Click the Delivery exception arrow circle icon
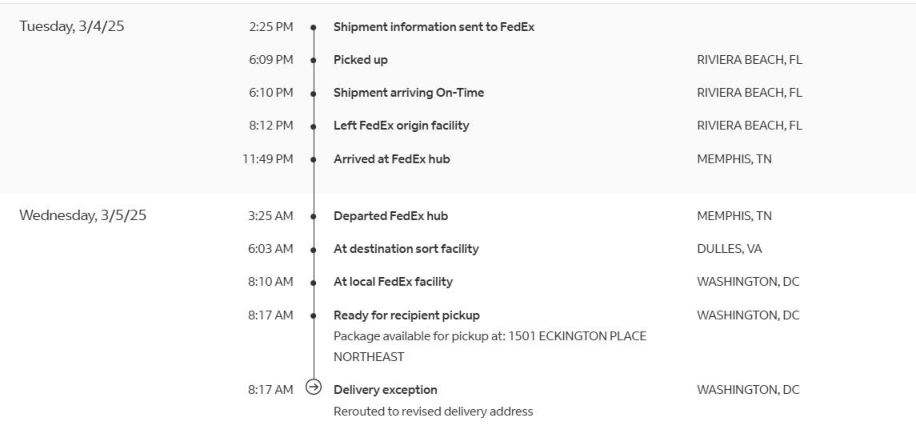 tap(314, 389)
